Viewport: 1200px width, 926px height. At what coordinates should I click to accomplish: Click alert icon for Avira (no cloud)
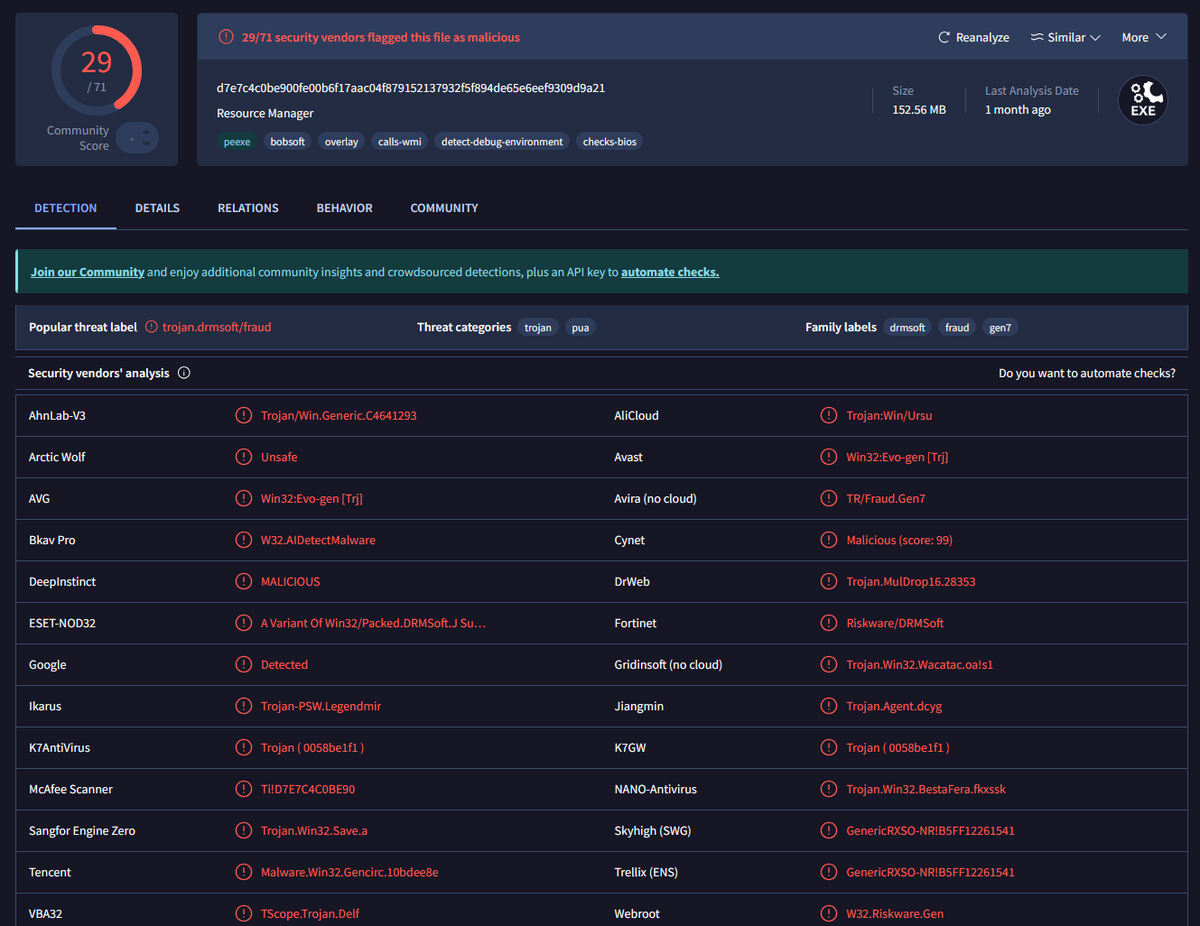(828, 498)
